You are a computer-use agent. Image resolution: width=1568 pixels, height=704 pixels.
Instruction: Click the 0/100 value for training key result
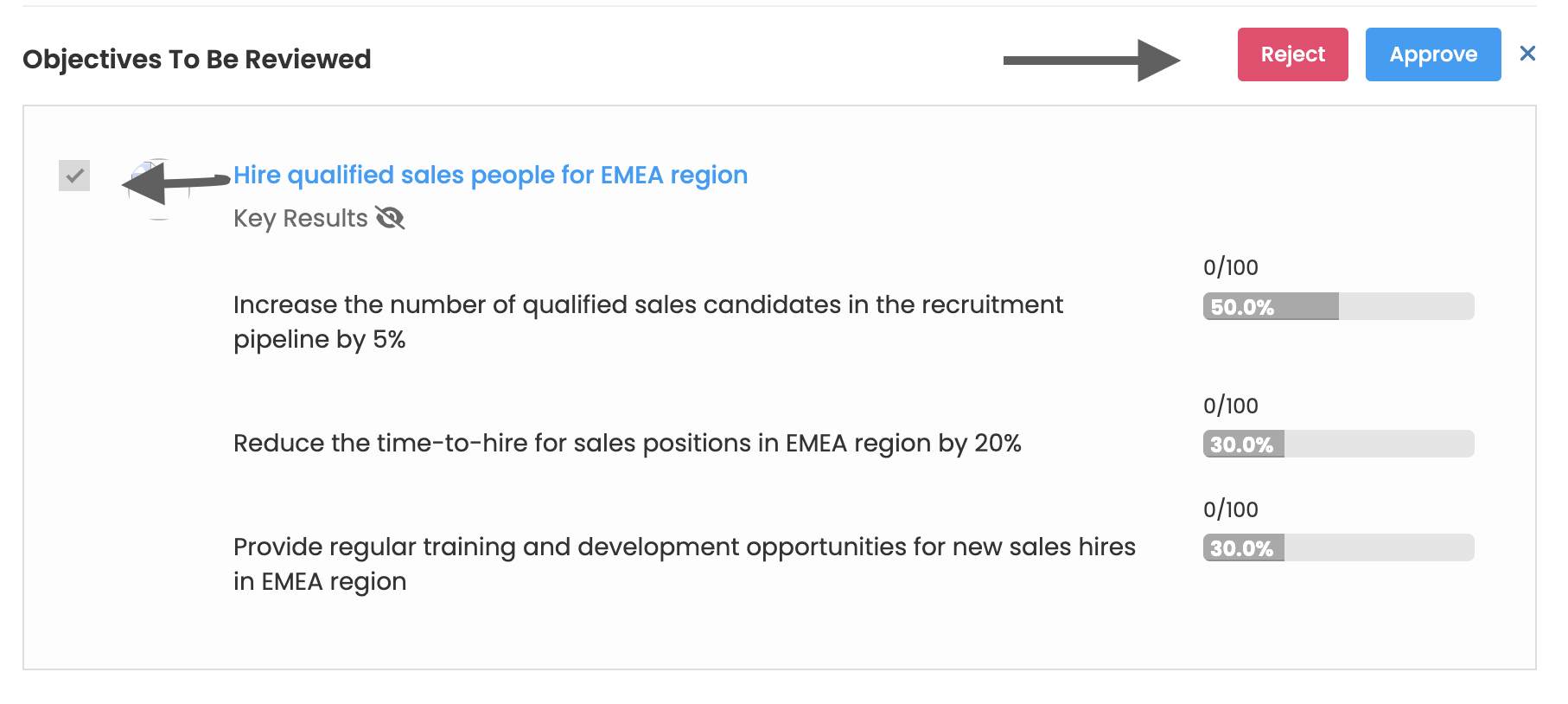(x=1230, y=509)
